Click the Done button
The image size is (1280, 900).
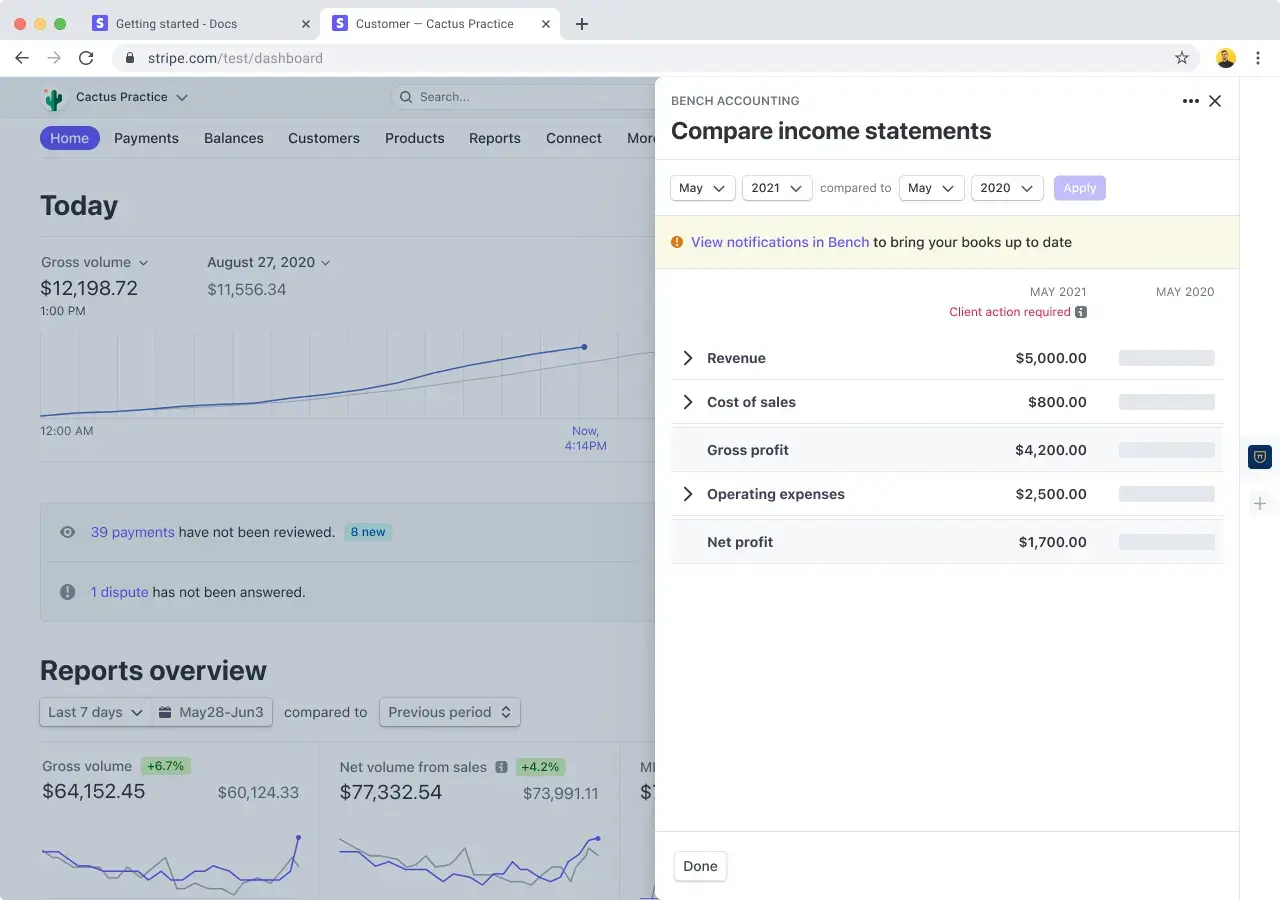[x=700, y=866]
